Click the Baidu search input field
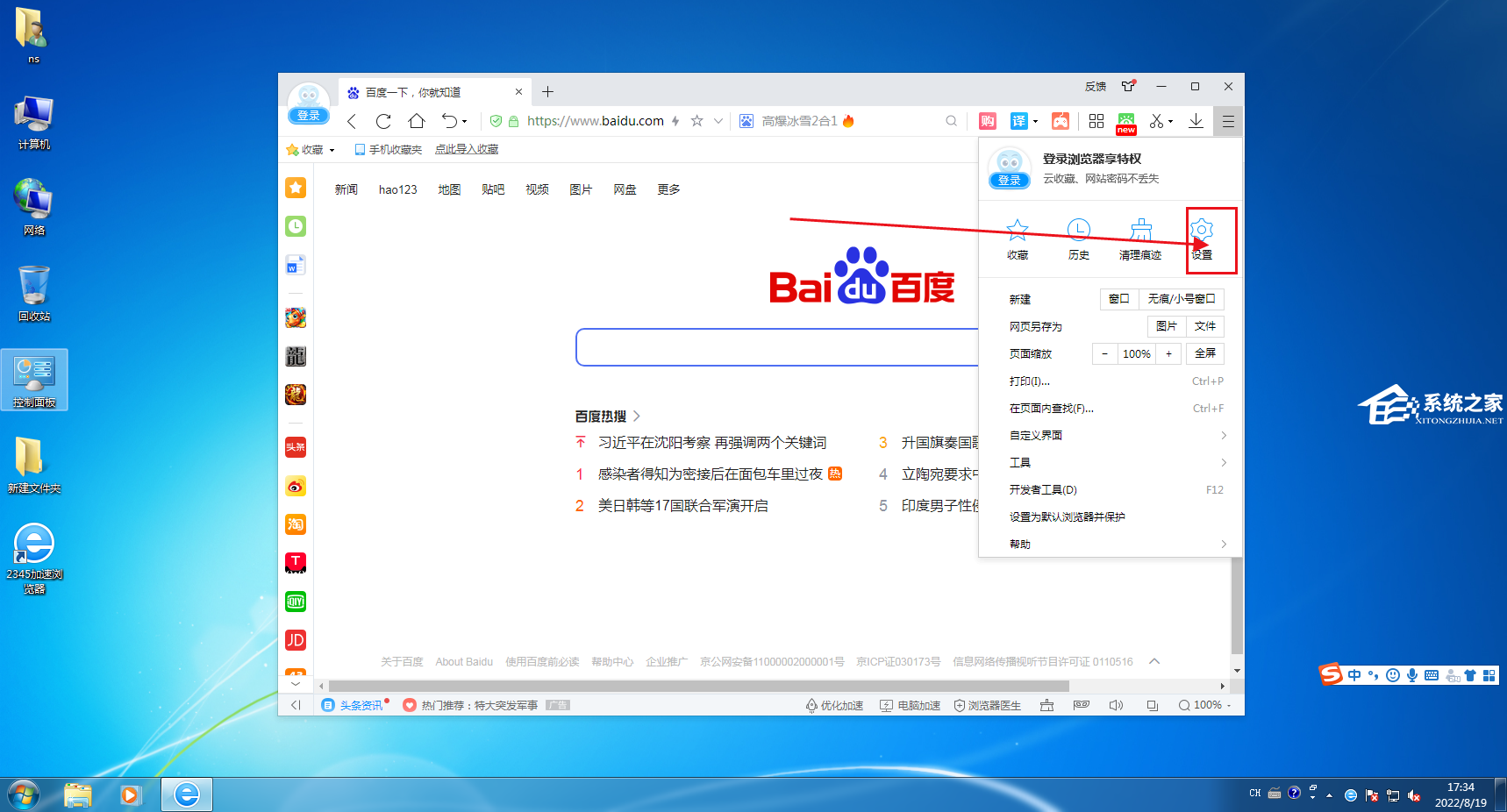 pyautogui.click(x=777, y=347)
